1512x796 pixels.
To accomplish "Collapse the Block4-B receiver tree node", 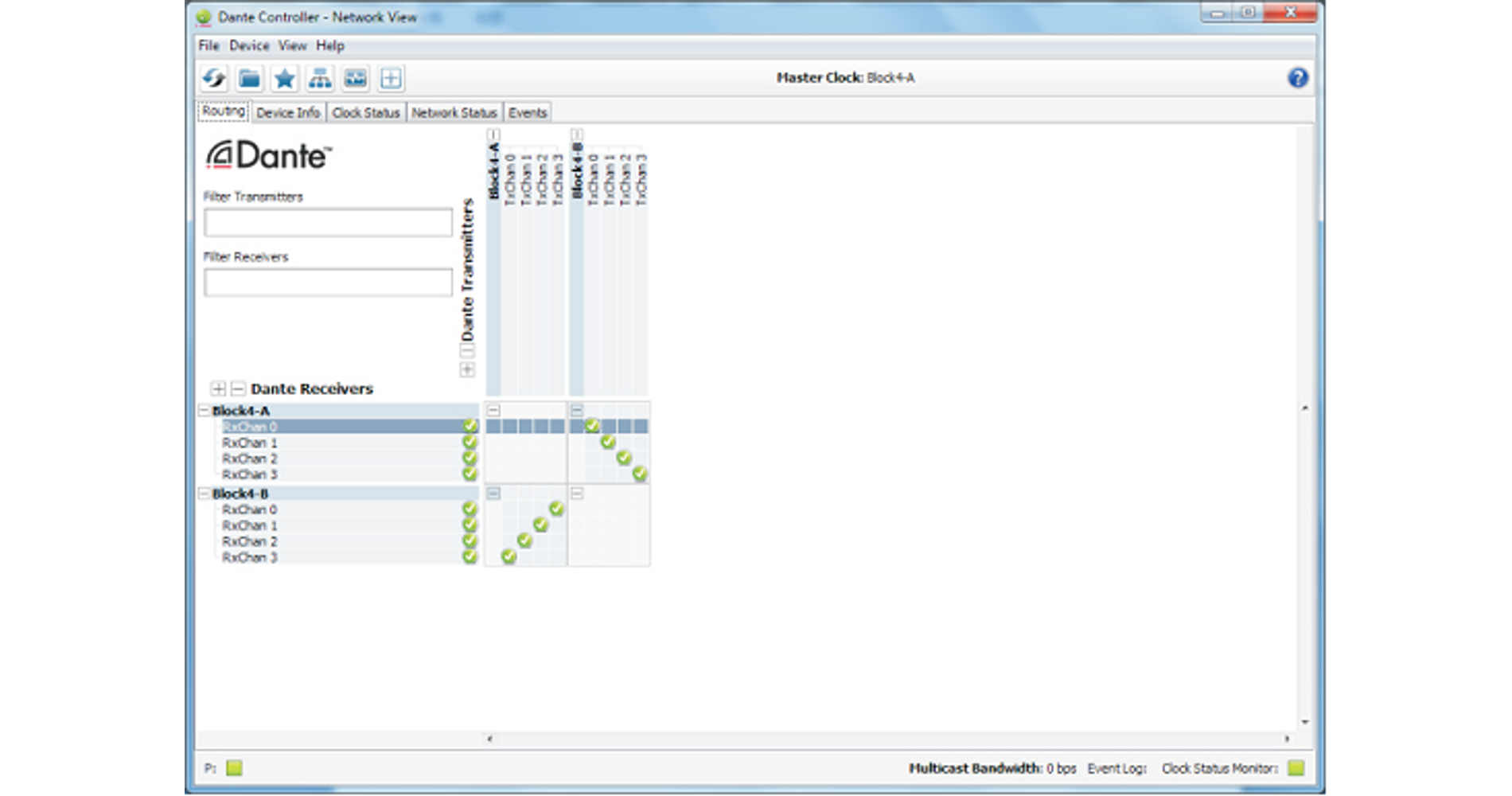I will [204, 494].
